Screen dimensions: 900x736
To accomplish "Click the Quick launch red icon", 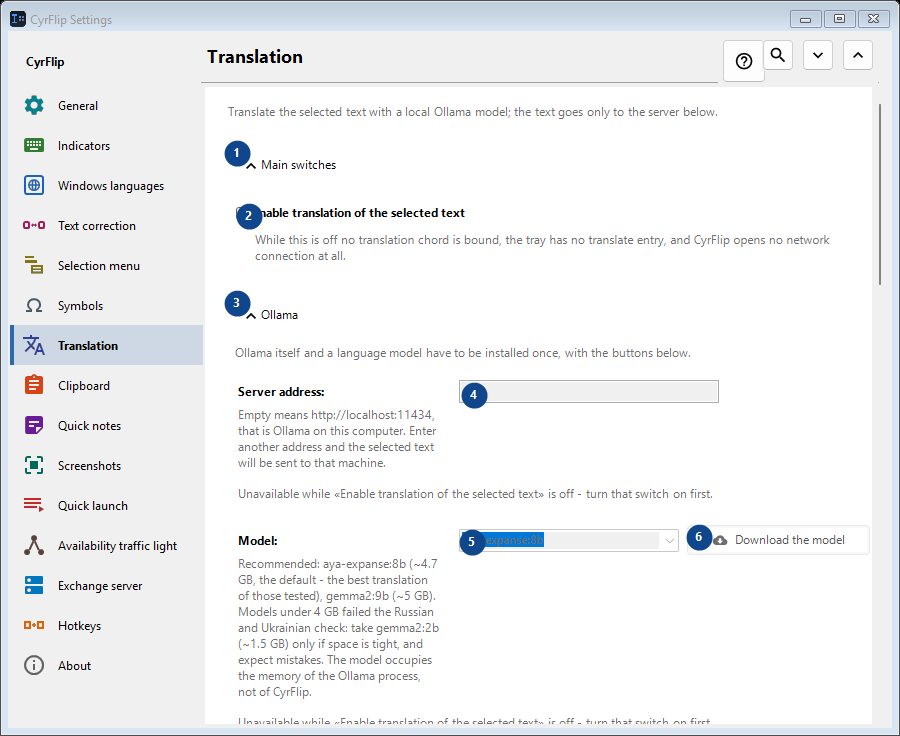I will tap(34, 505).
